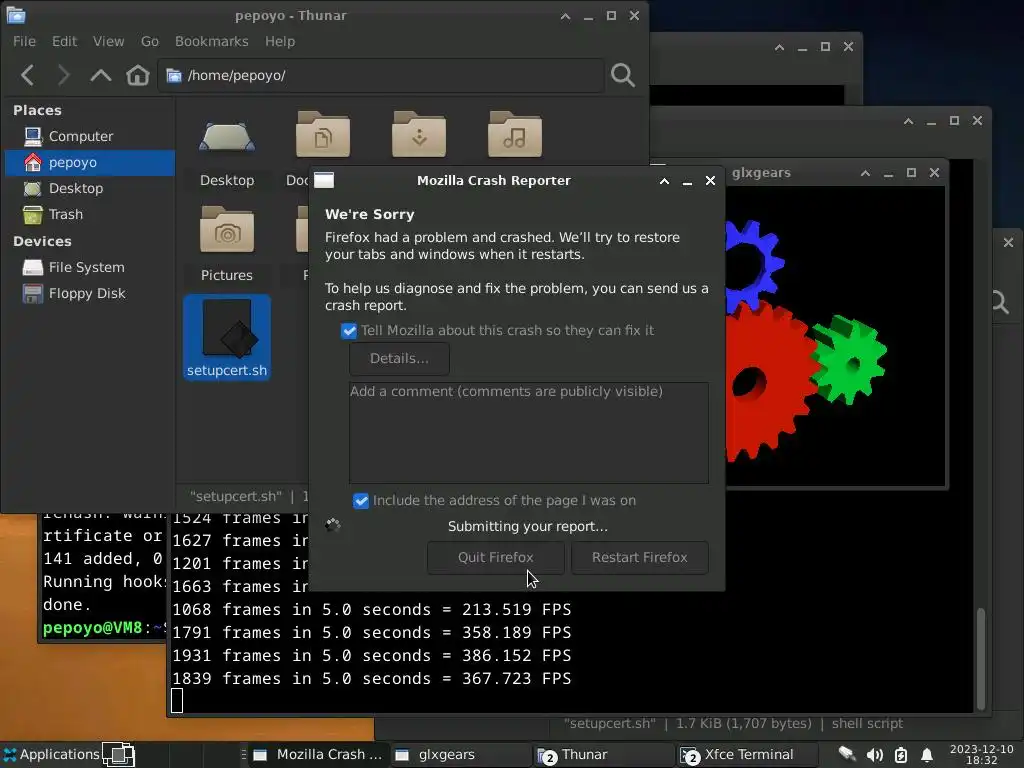Roll up the Thunar pepoyo window
This screenshot has width=1024, height=768.
566,16
